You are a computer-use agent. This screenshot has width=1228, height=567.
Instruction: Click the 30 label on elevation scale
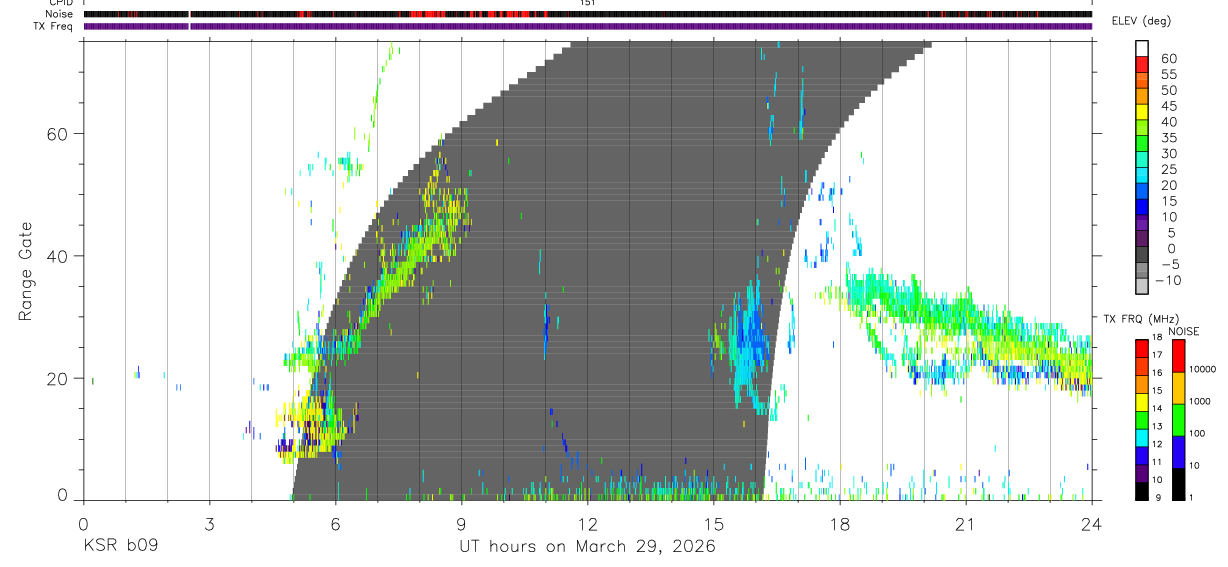coord(1168,153)
